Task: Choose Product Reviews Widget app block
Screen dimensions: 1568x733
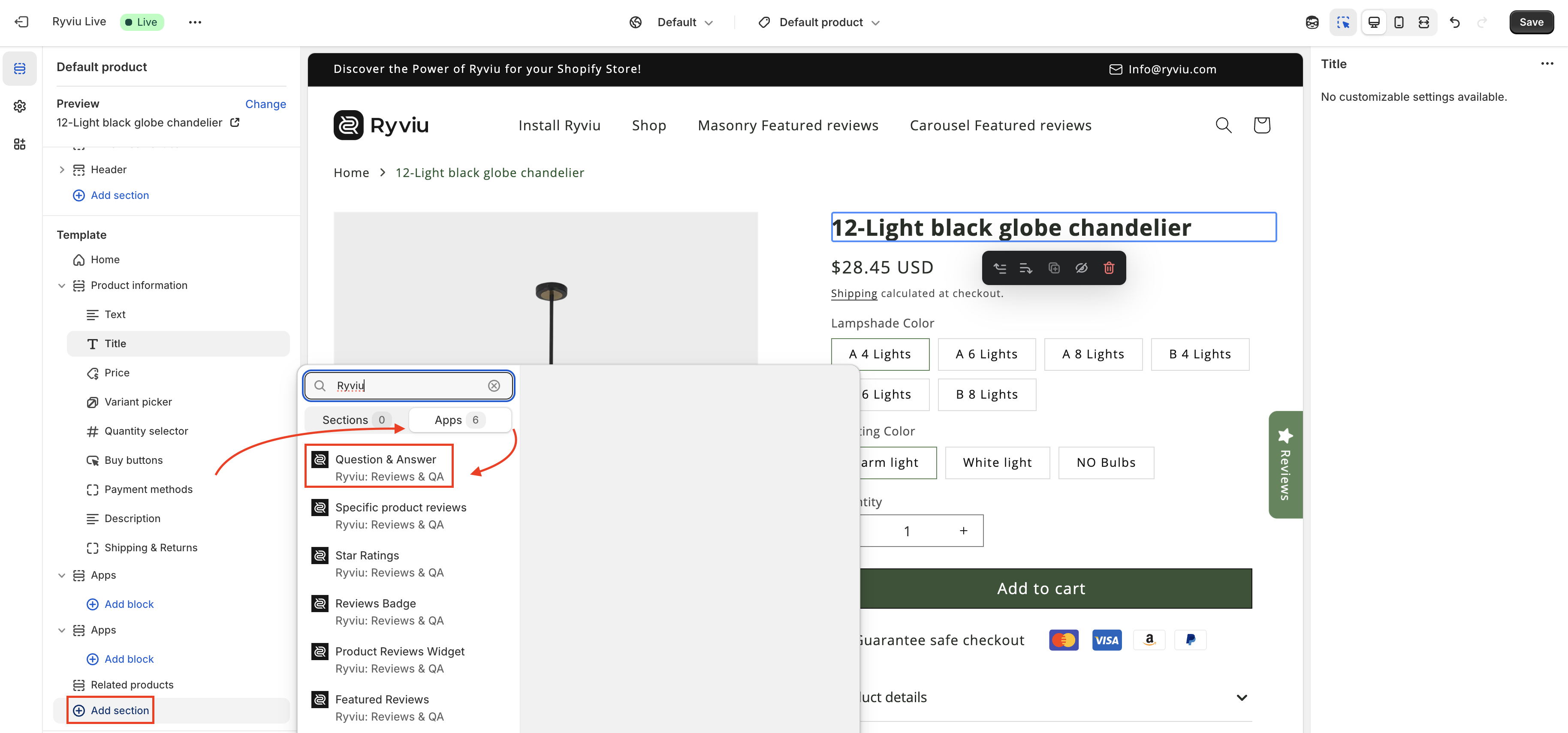Action: click(408, 660)
